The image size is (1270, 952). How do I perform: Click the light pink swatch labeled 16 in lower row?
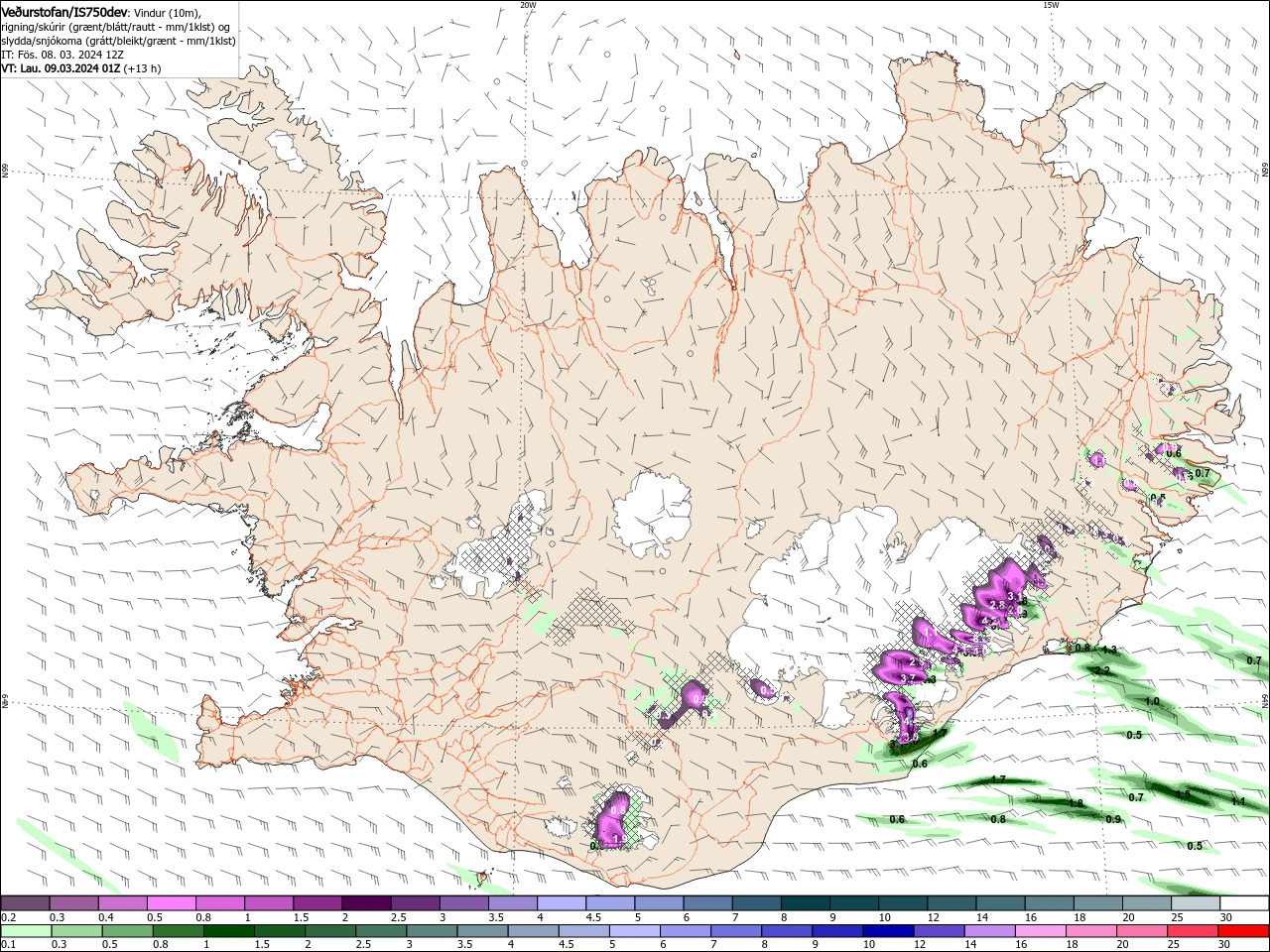point(1040,931)
